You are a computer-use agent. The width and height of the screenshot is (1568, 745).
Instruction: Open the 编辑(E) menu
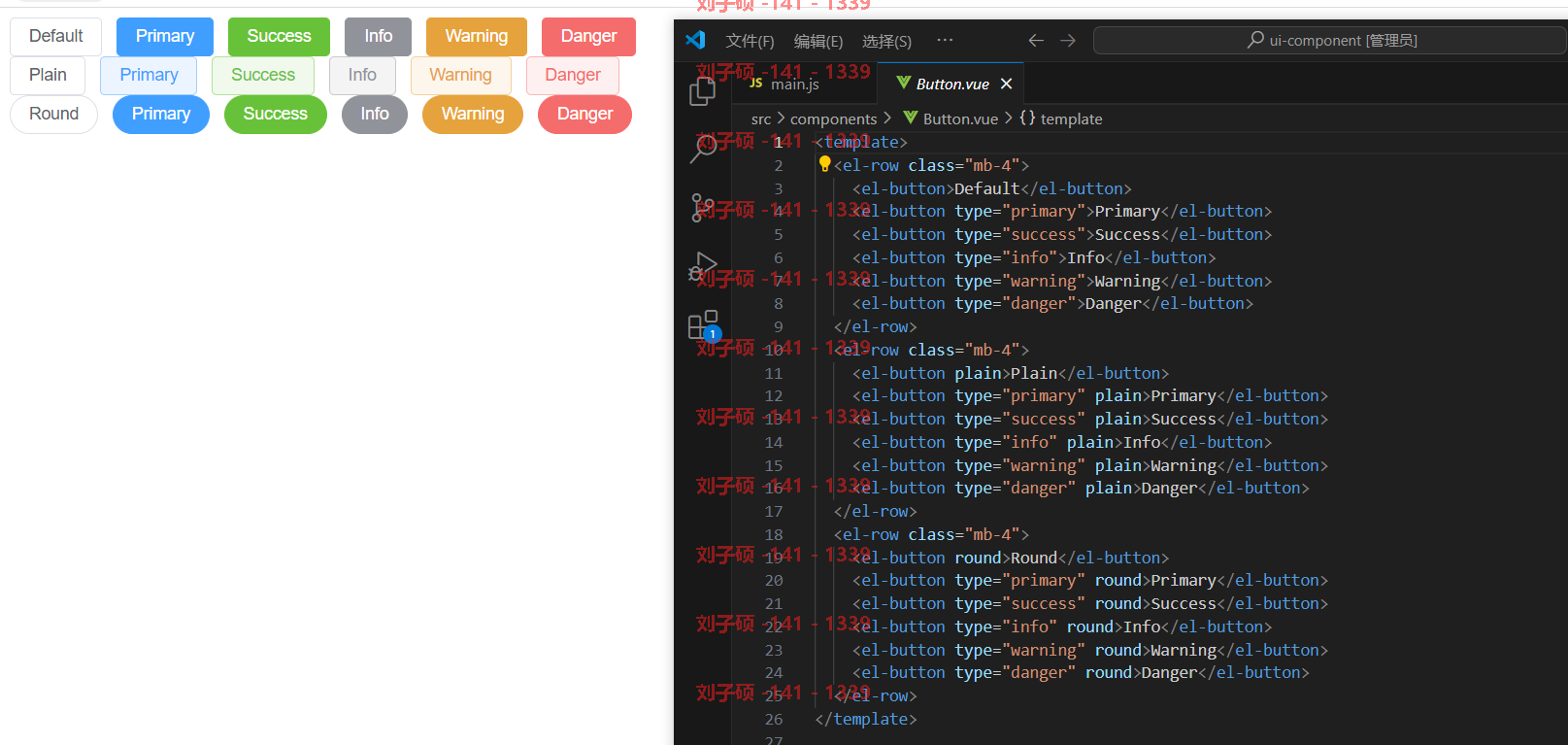tap(818, 41)
